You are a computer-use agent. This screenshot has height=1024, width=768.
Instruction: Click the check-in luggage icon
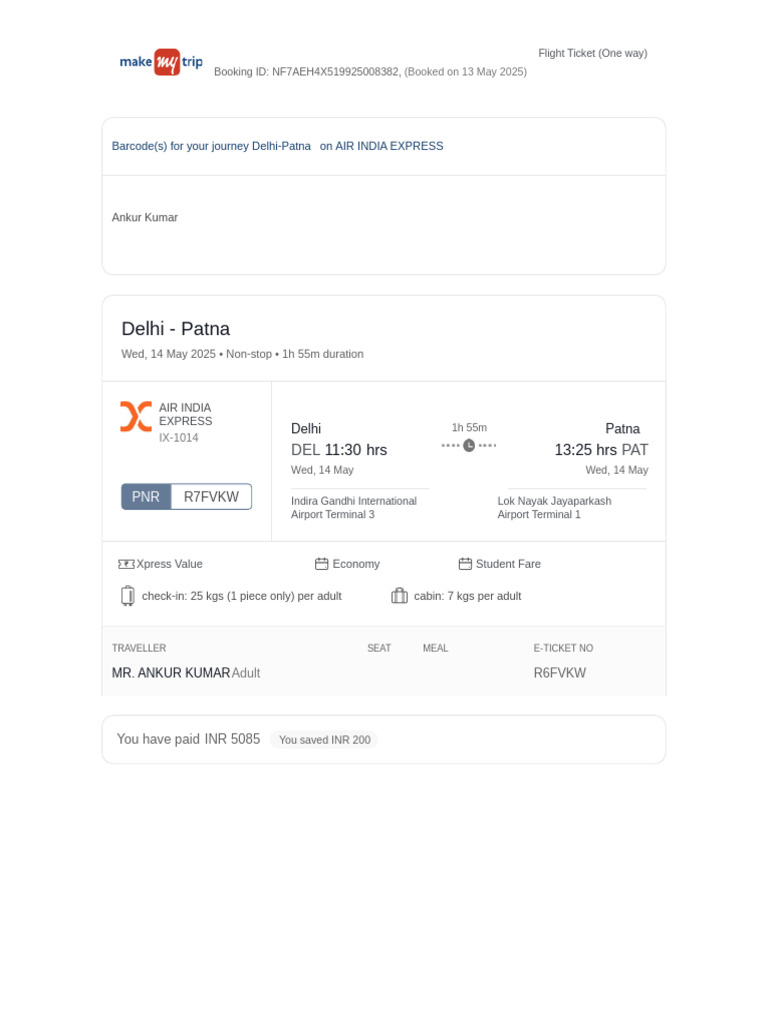(x=128, y=596)
